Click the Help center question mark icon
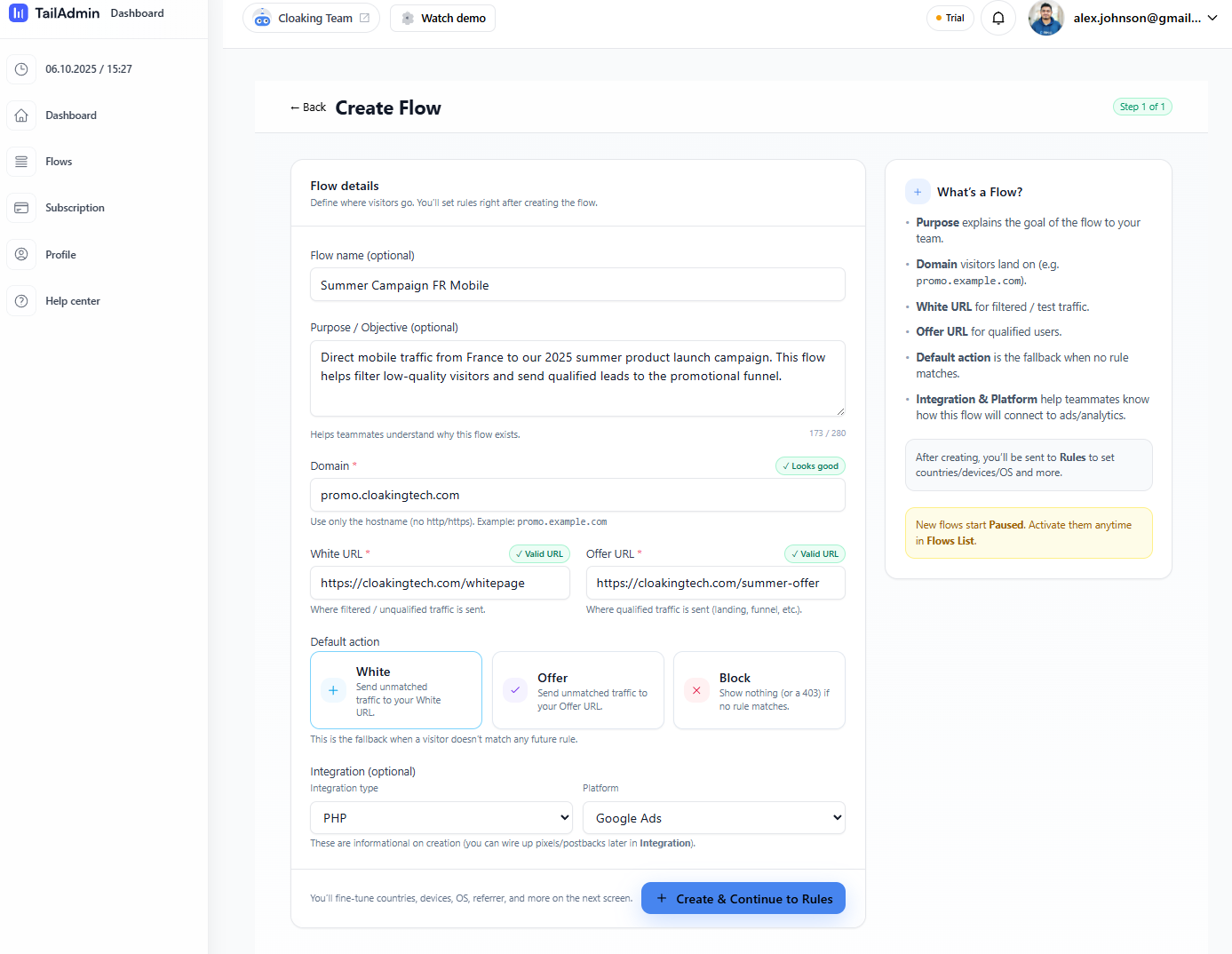 [x=21, y=301]
